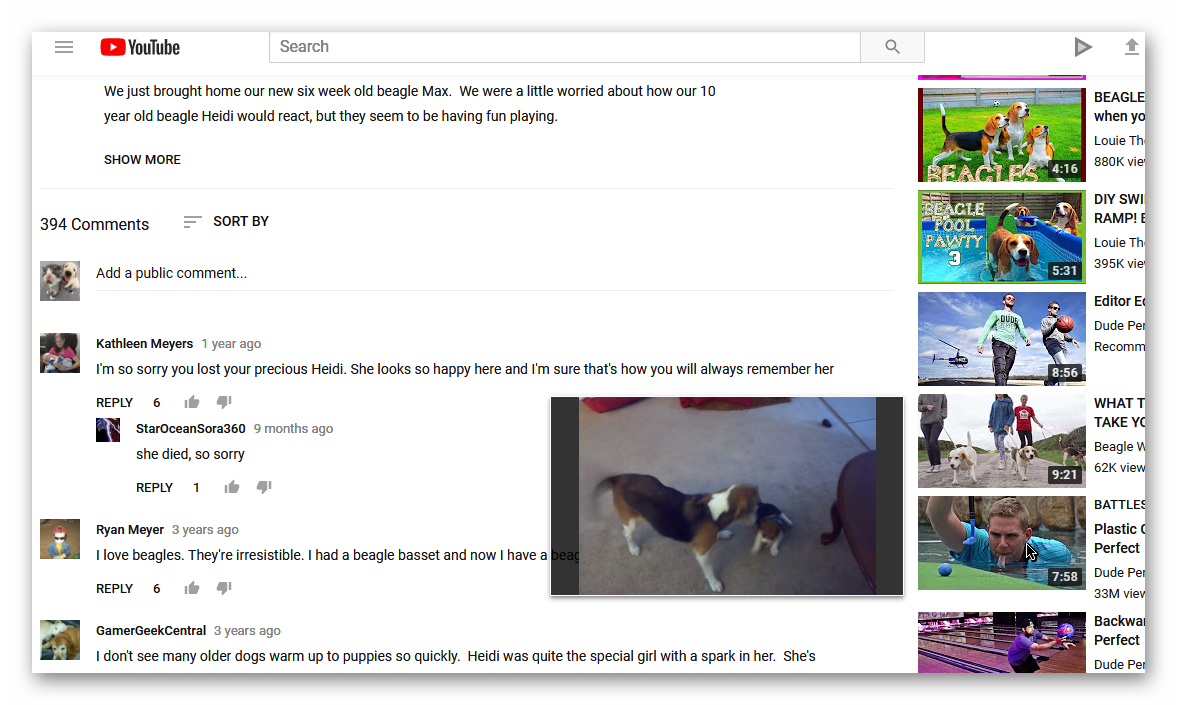Open Kathleen Meyers' channel name
Viewport: 1177px width, 705px height.
(144, 344)
